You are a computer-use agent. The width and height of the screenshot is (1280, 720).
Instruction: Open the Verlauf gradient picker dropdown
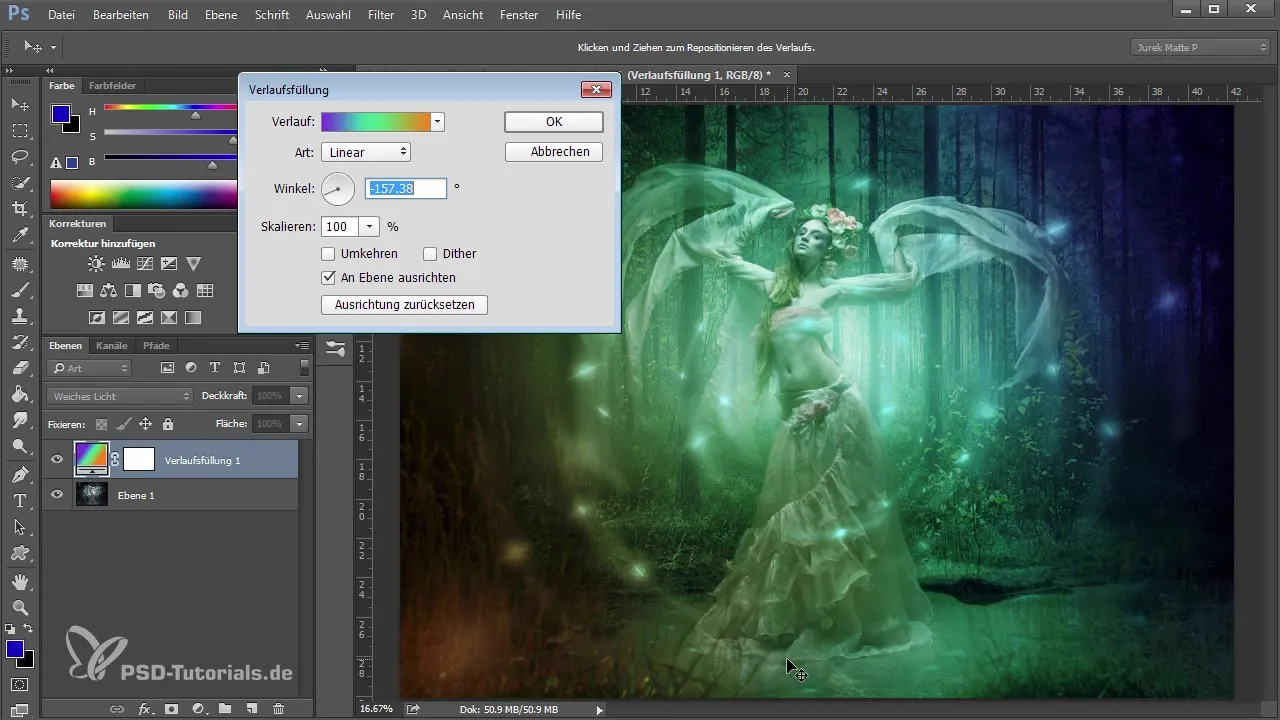[437, 122]
